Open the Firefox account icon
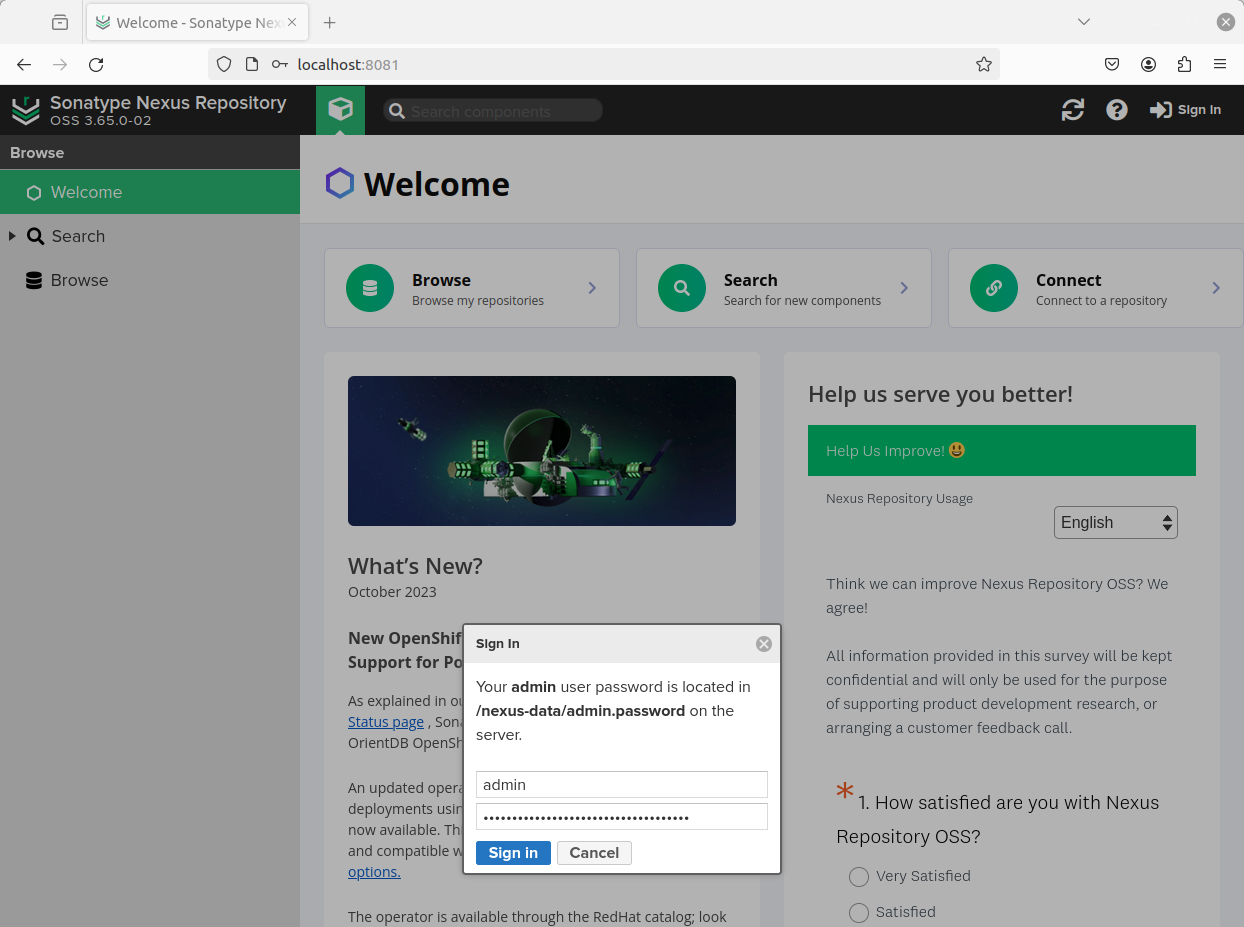The height and width of the screenshot is (927, 1244). (1148, 64)
